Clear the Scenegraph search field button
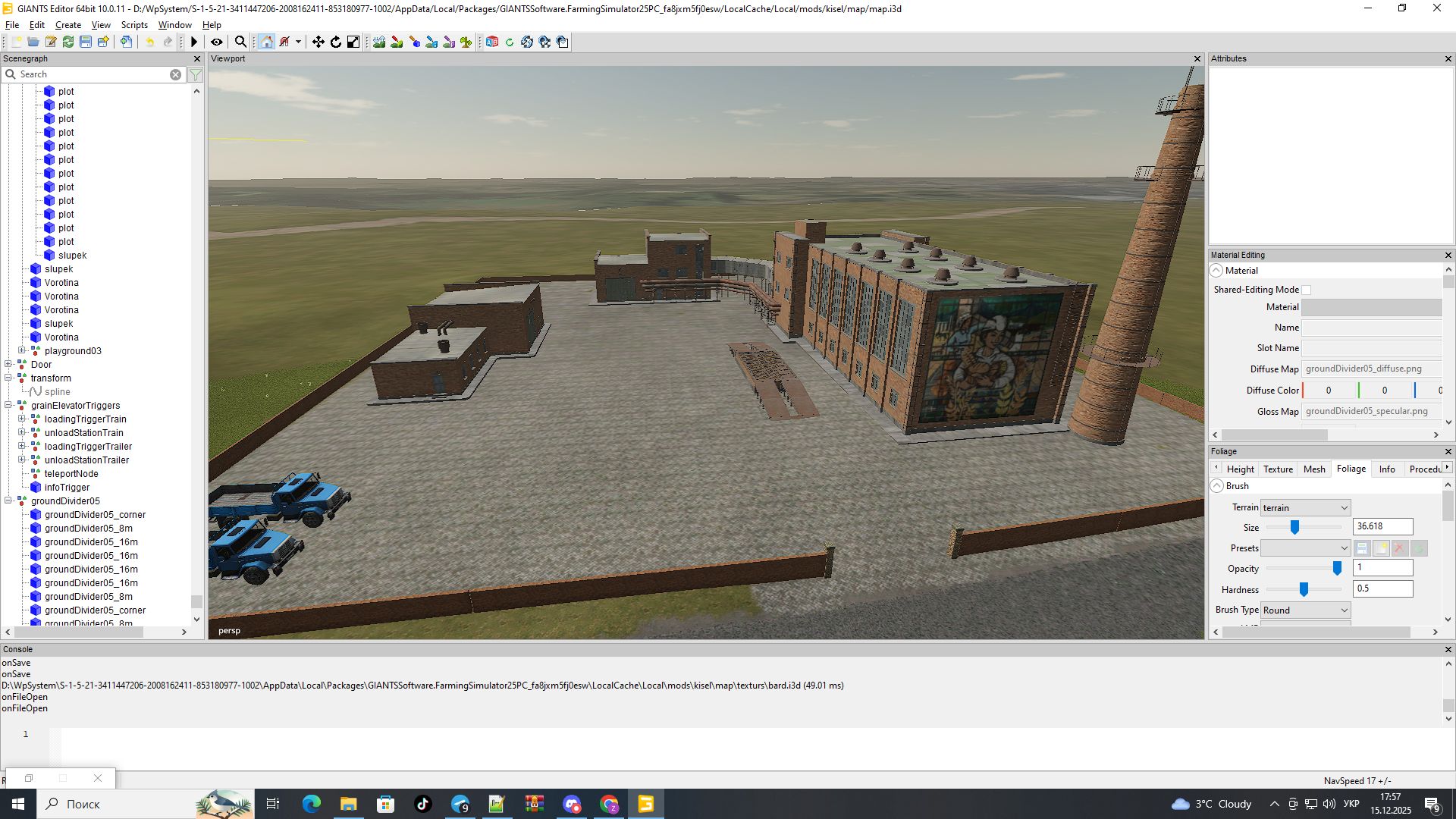 [175, 74]
